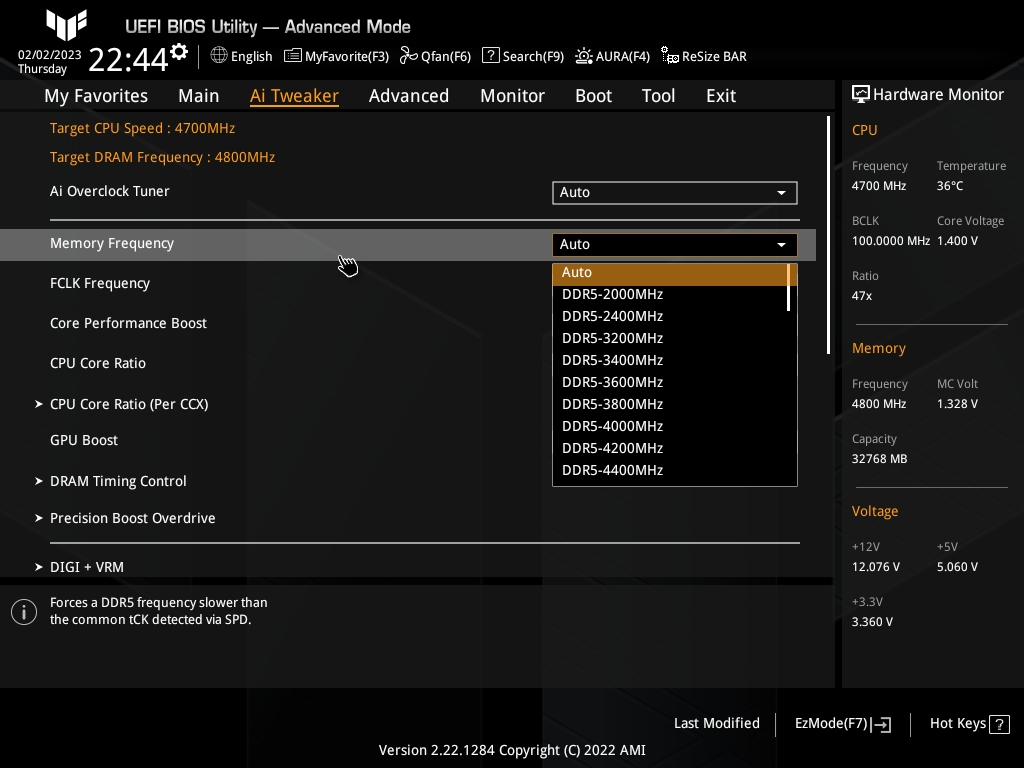Open the Advanced tab

(x=409, y=96)
